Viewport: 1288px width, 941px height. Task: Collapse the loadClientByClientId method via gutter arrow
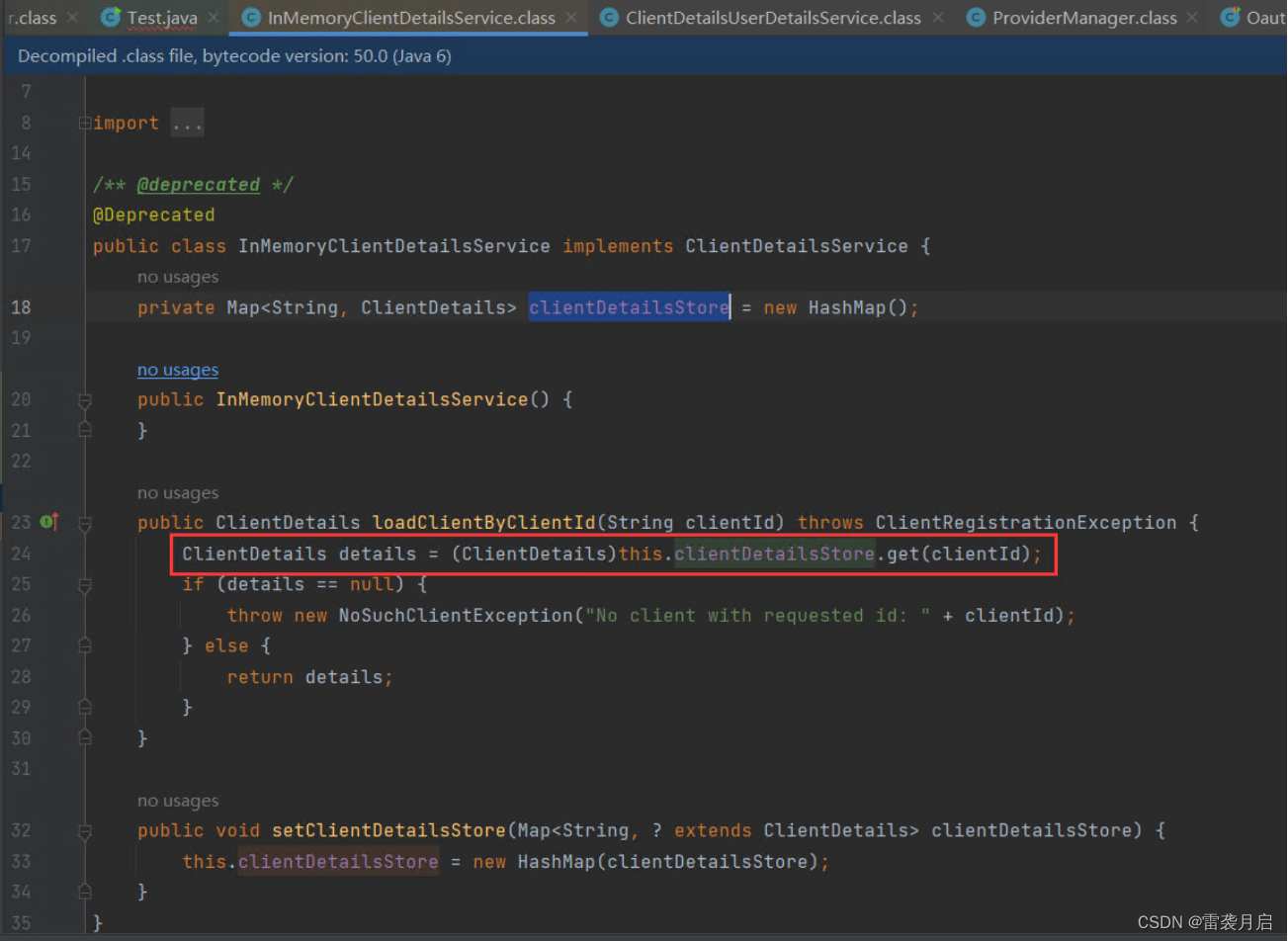click(x=84, y=522)
